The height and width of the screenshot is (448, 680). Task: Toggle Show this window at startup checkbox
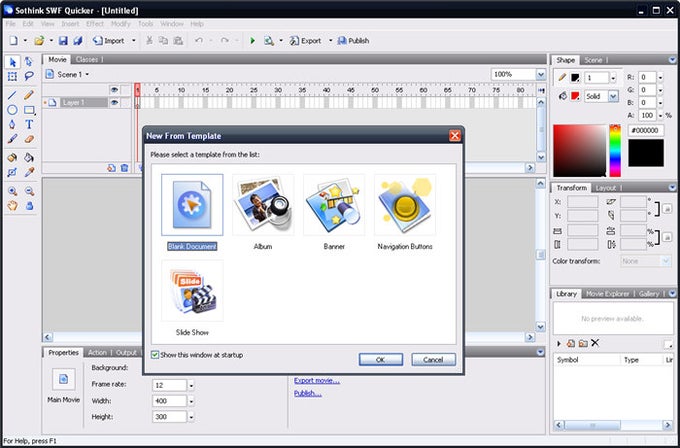155,355
